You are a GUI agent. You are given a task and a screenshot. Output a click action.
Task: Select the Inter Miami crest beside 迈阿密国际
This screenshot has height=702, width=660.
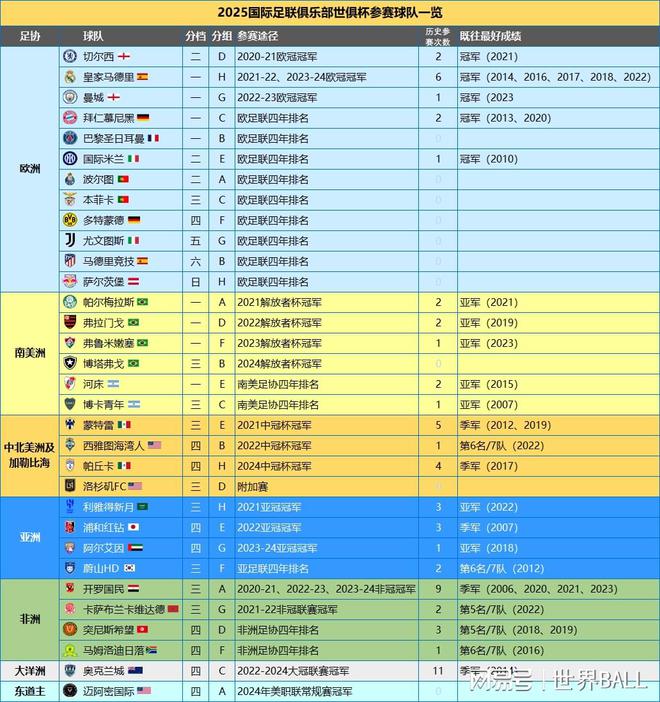70,690
